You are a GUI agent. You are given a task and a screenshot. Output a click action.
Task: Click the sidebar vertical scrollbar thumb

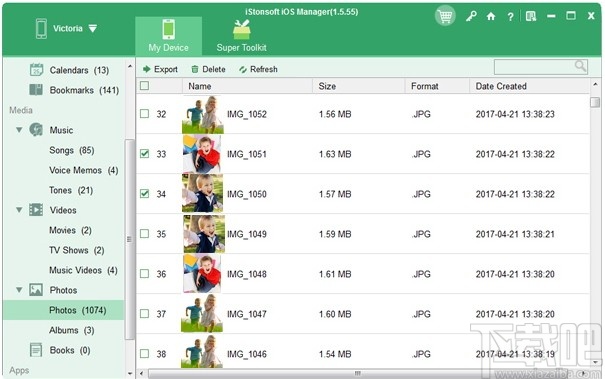130,239
